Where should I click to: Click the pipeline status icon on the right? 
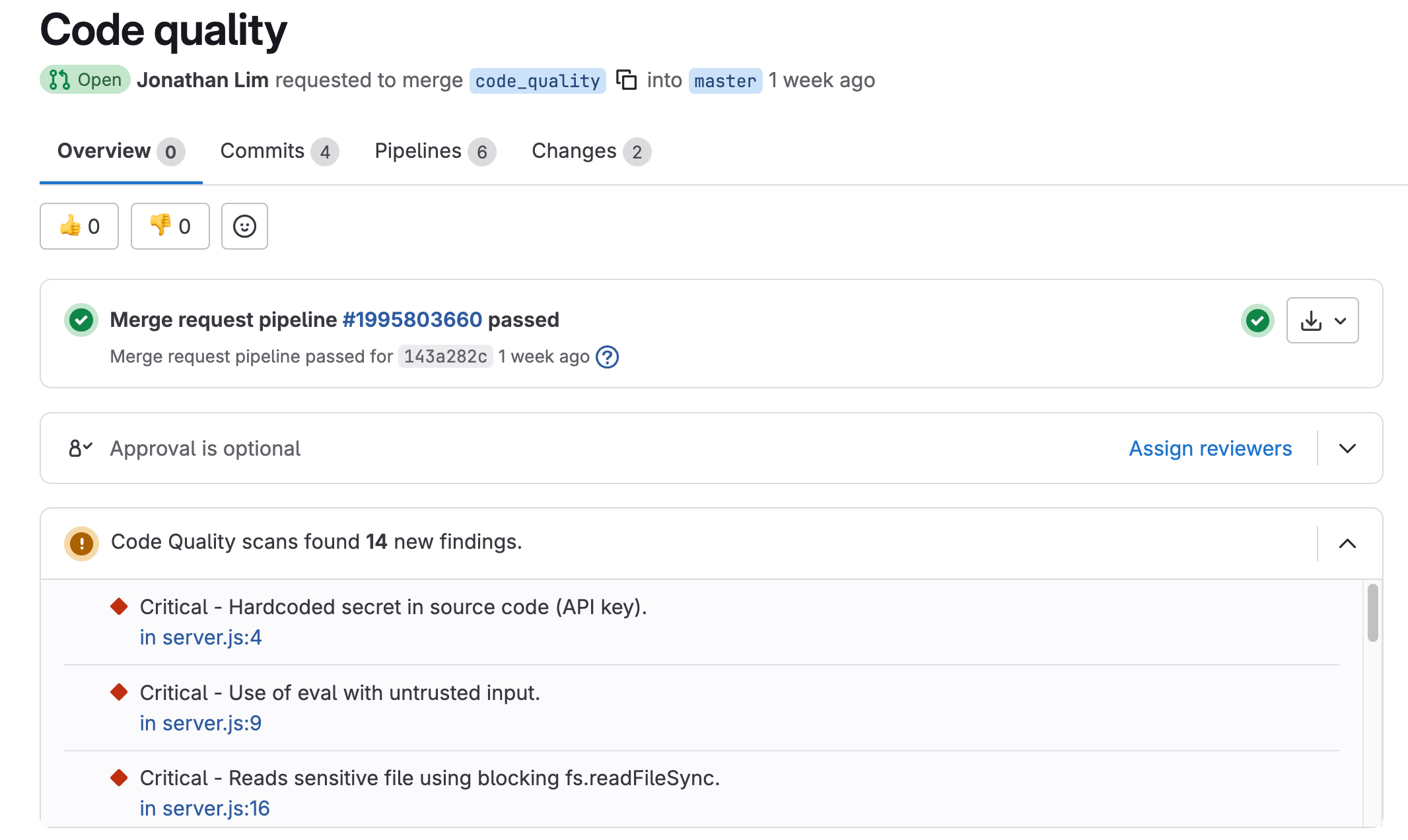click(x=1257, y=320)
